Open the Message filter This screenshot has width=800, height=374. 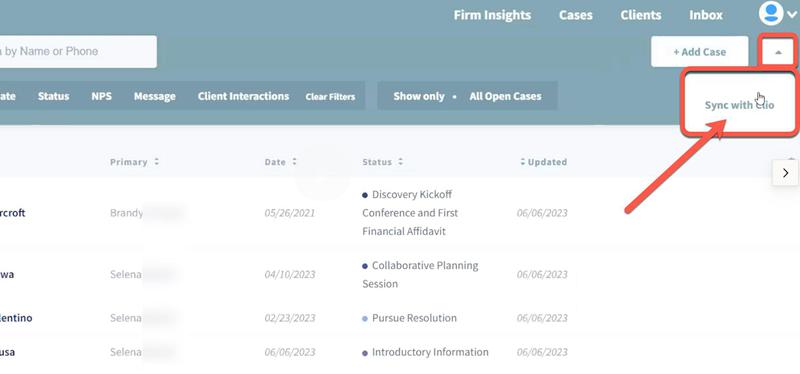coord(155,96)
